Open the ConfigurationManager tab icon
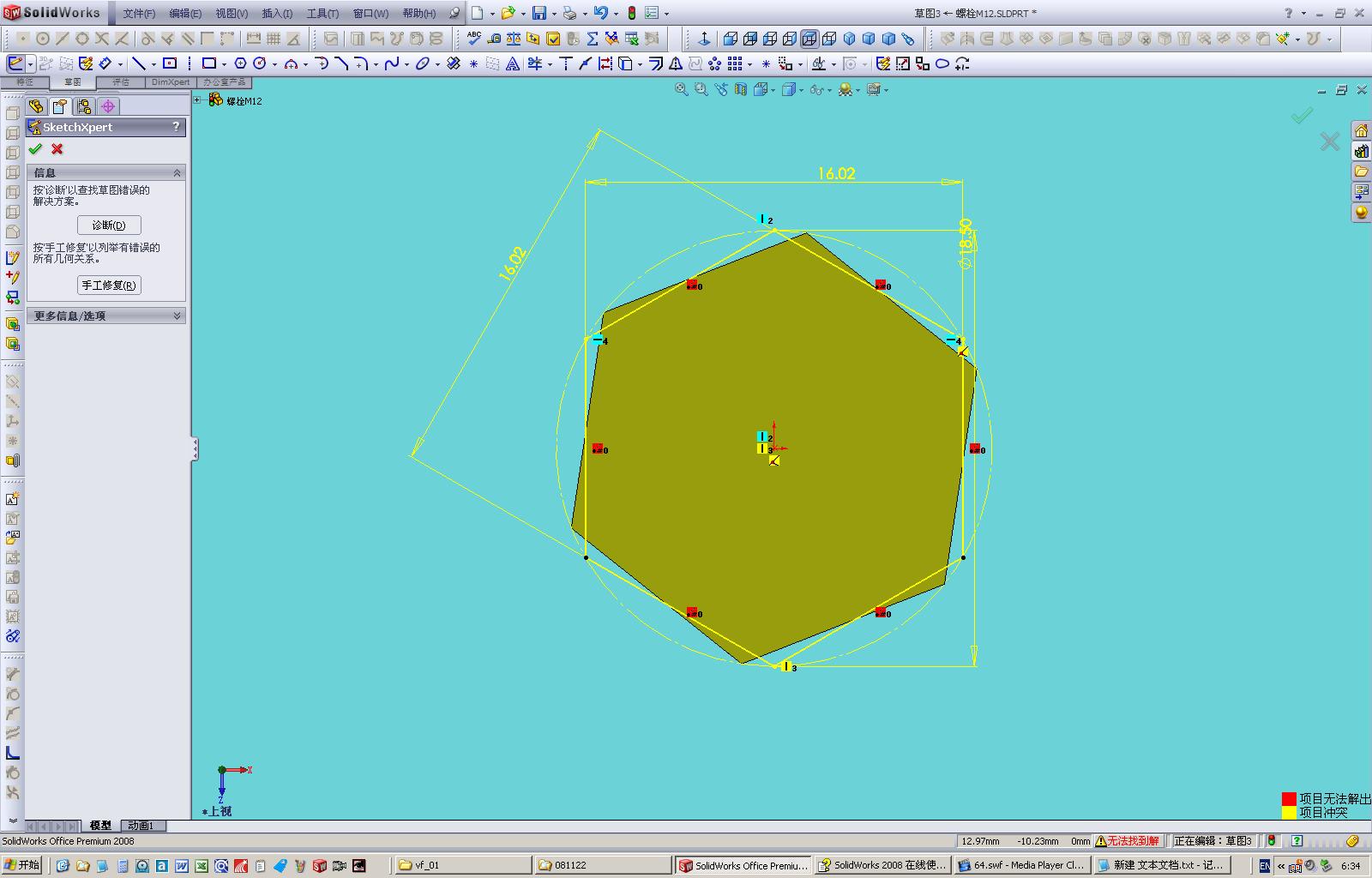This screenshot has width=1372, height=878. (84, 106)
